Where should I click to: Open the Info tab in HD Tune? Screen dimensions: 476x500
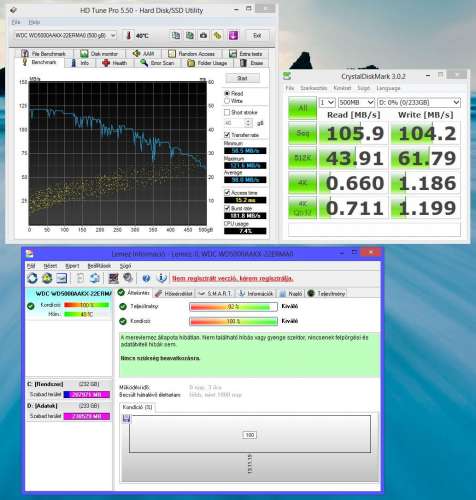click(80, 63)
